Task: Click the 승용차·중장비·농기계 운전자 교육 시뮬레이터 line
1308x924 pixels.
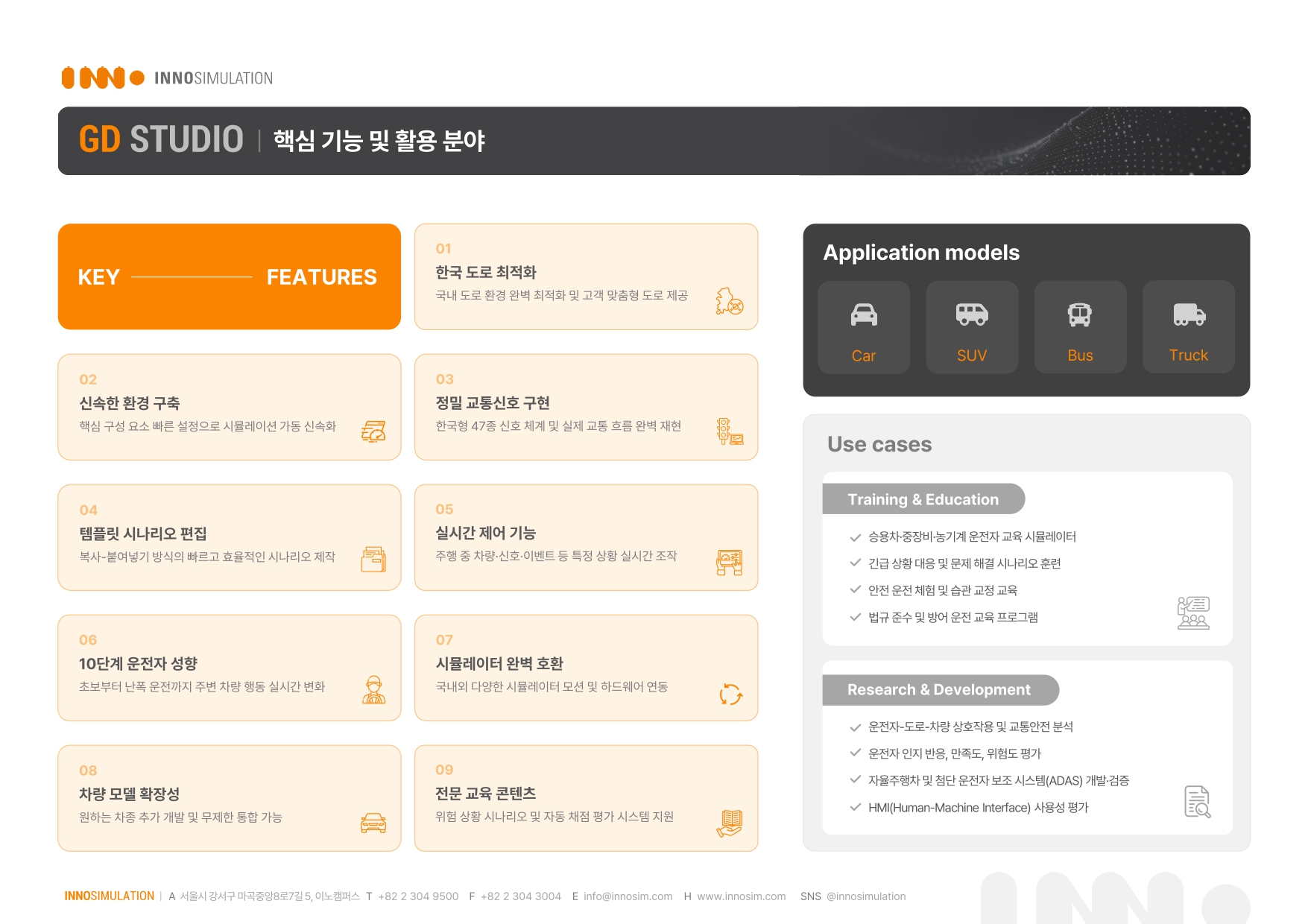Action: 972,537
